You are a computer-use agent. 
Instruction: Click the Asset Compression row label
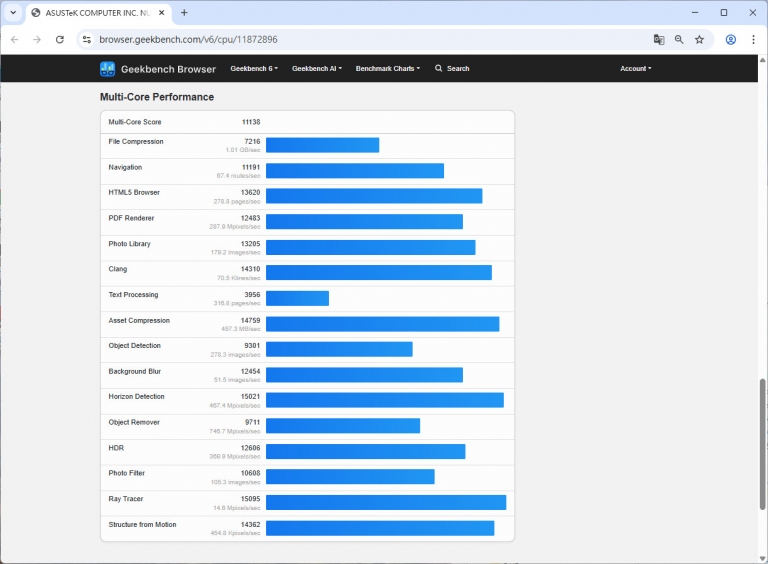click(139, 320)
